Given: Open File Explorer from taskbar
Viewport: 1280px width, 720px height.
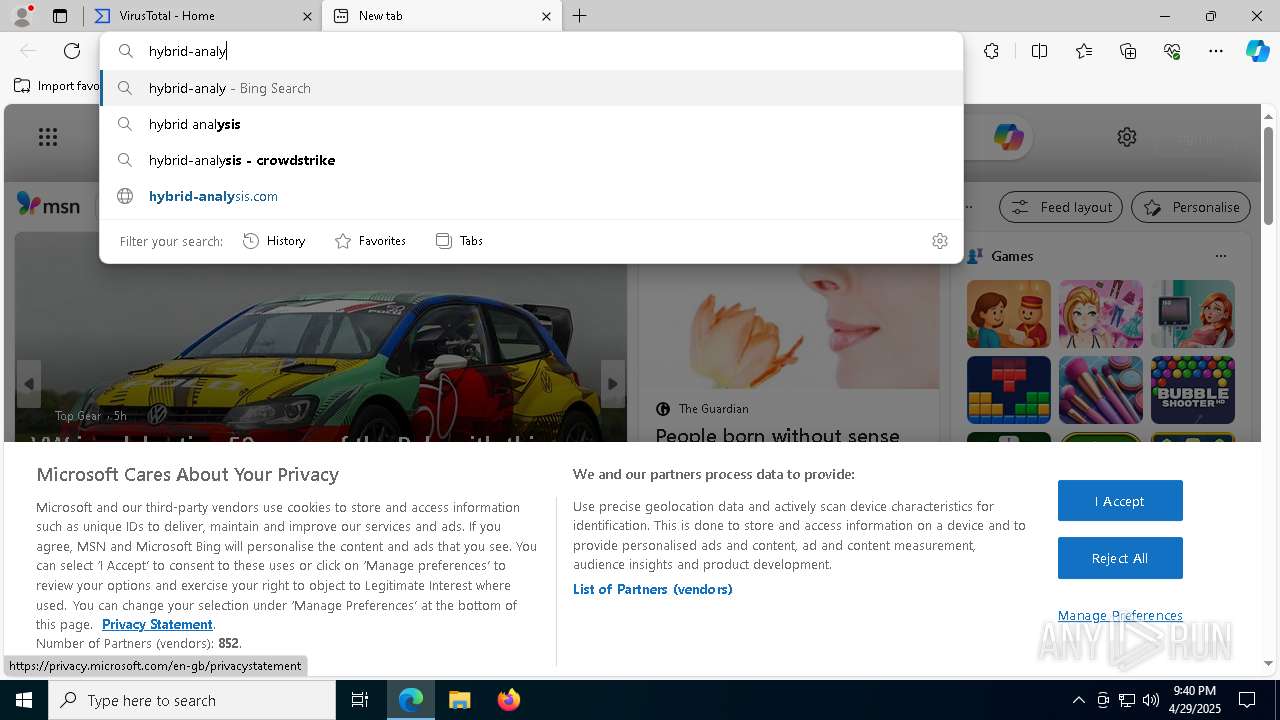Looking at the screenshot, I should click(459, 700).
